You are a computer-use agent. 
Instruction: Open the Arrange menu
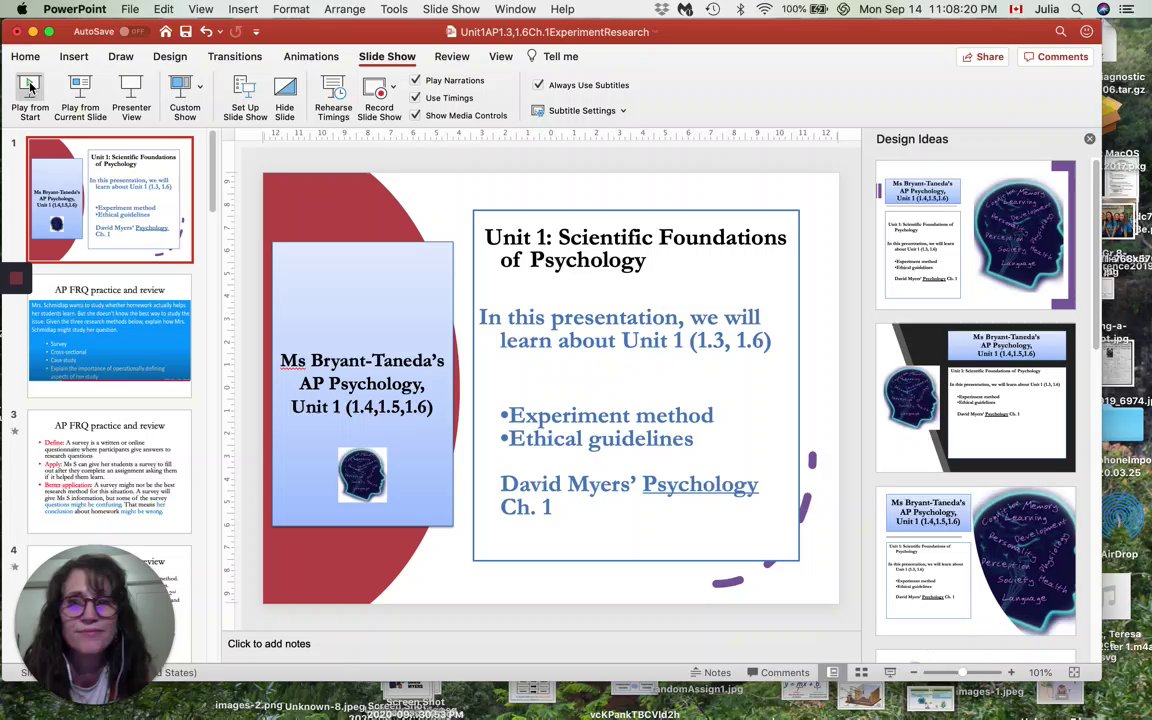pyautogui.click(x=345, y=10)
